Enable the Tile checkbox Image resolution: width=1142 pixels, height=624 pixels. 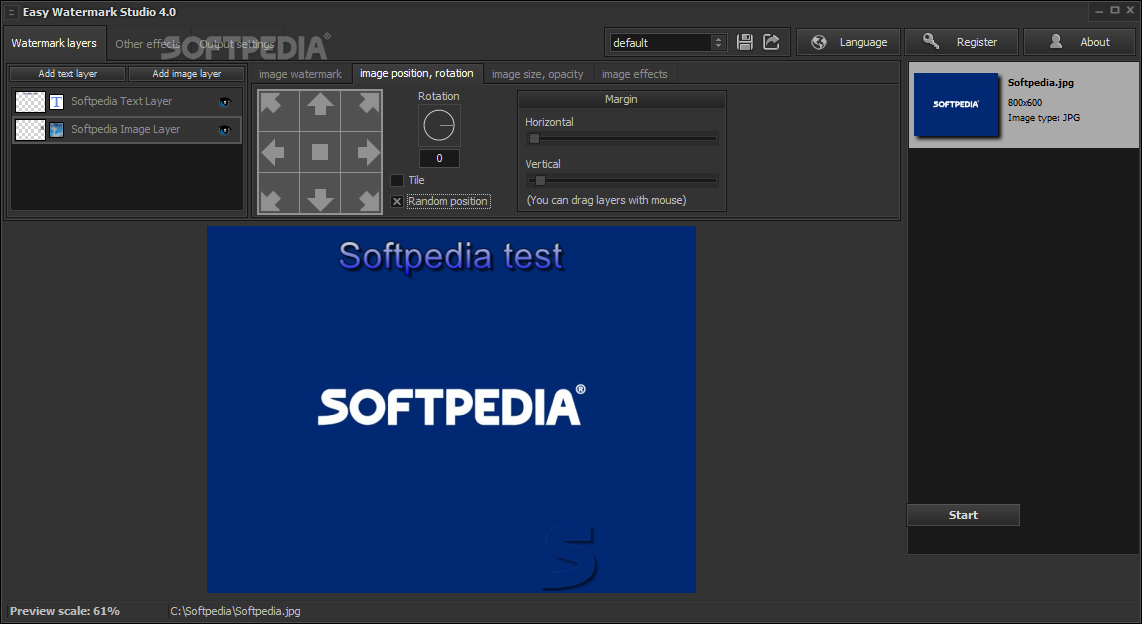[x=397, y=180]
